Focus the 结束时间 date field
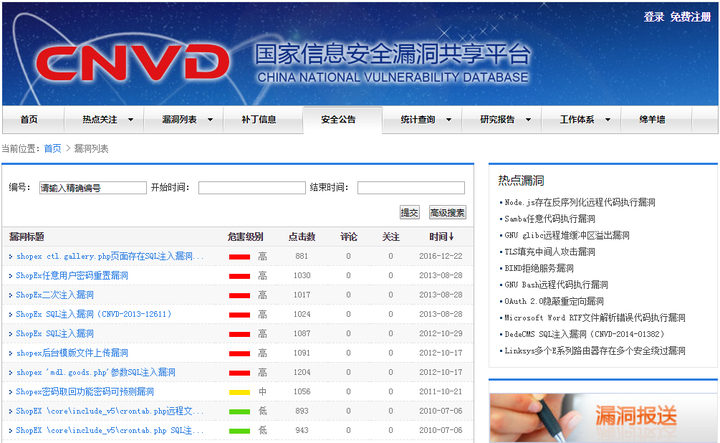720x443 pixels. click(411, 188)
